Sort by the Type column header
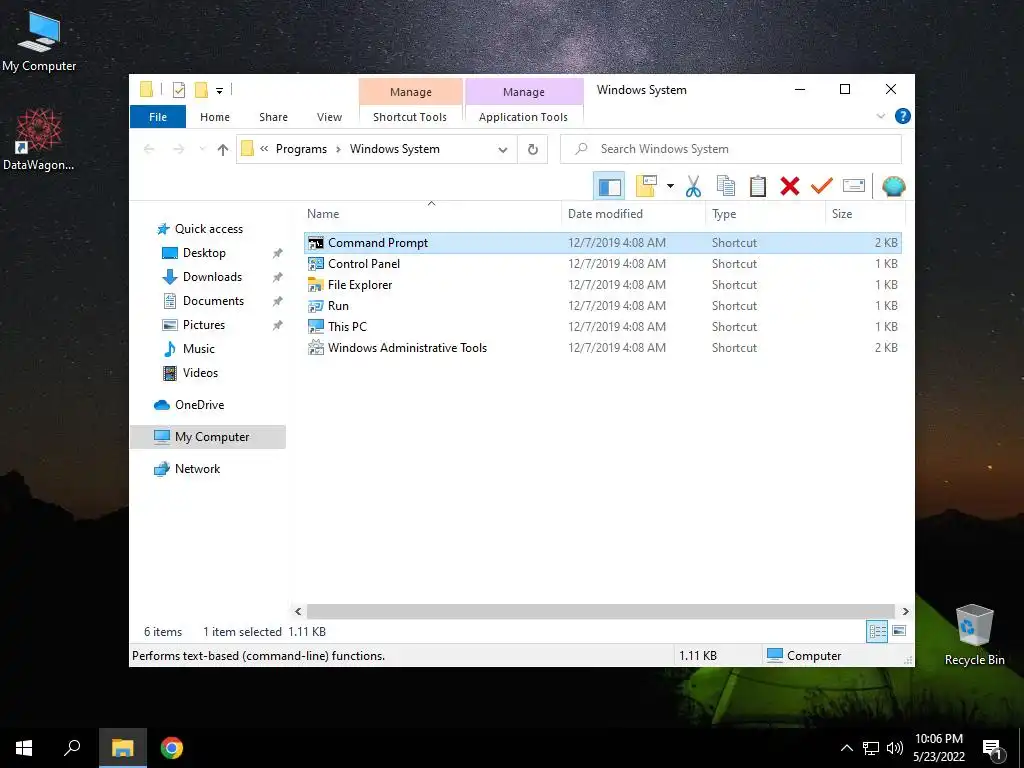Viewport: 1024px width, 768px height. [x=765, y=214]
